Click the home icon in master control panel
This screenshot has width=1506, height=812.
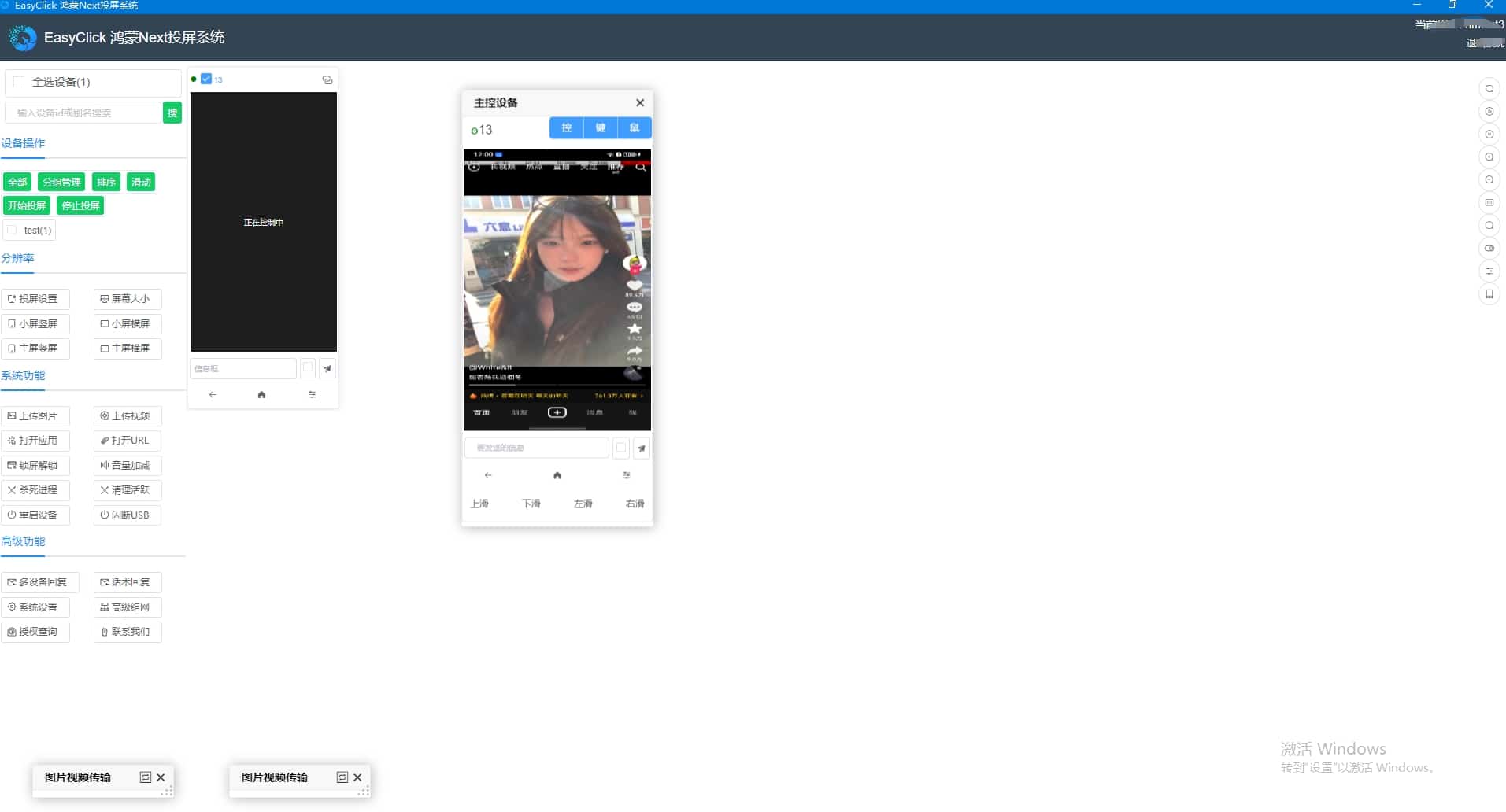pyautogui.click(x=557, y=475)
